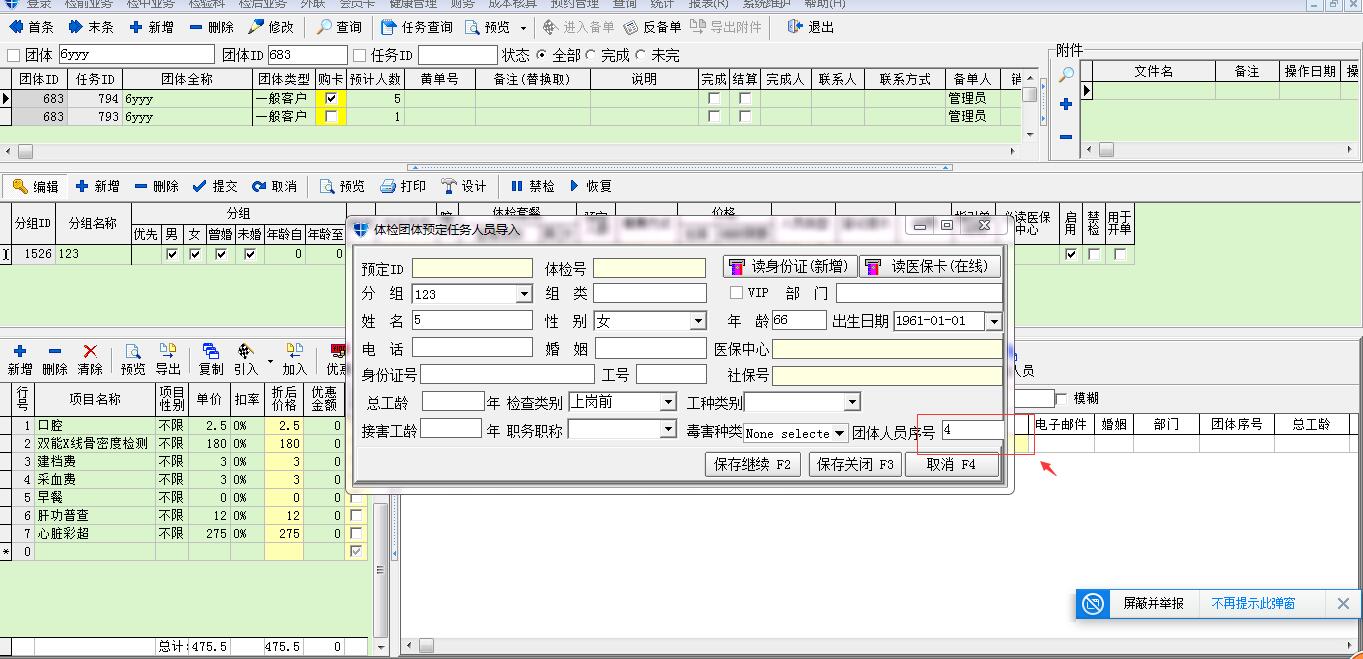Jump to first record with 首条
Image resolution: width=1363 pixels, height=659 pixels.
pos(32,27)
